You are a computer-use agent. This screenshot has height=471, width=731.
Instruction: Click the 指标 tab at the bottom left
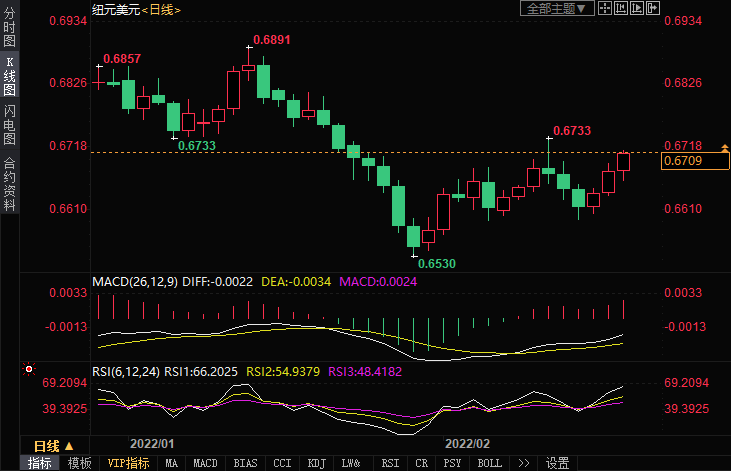pos(40,463)
